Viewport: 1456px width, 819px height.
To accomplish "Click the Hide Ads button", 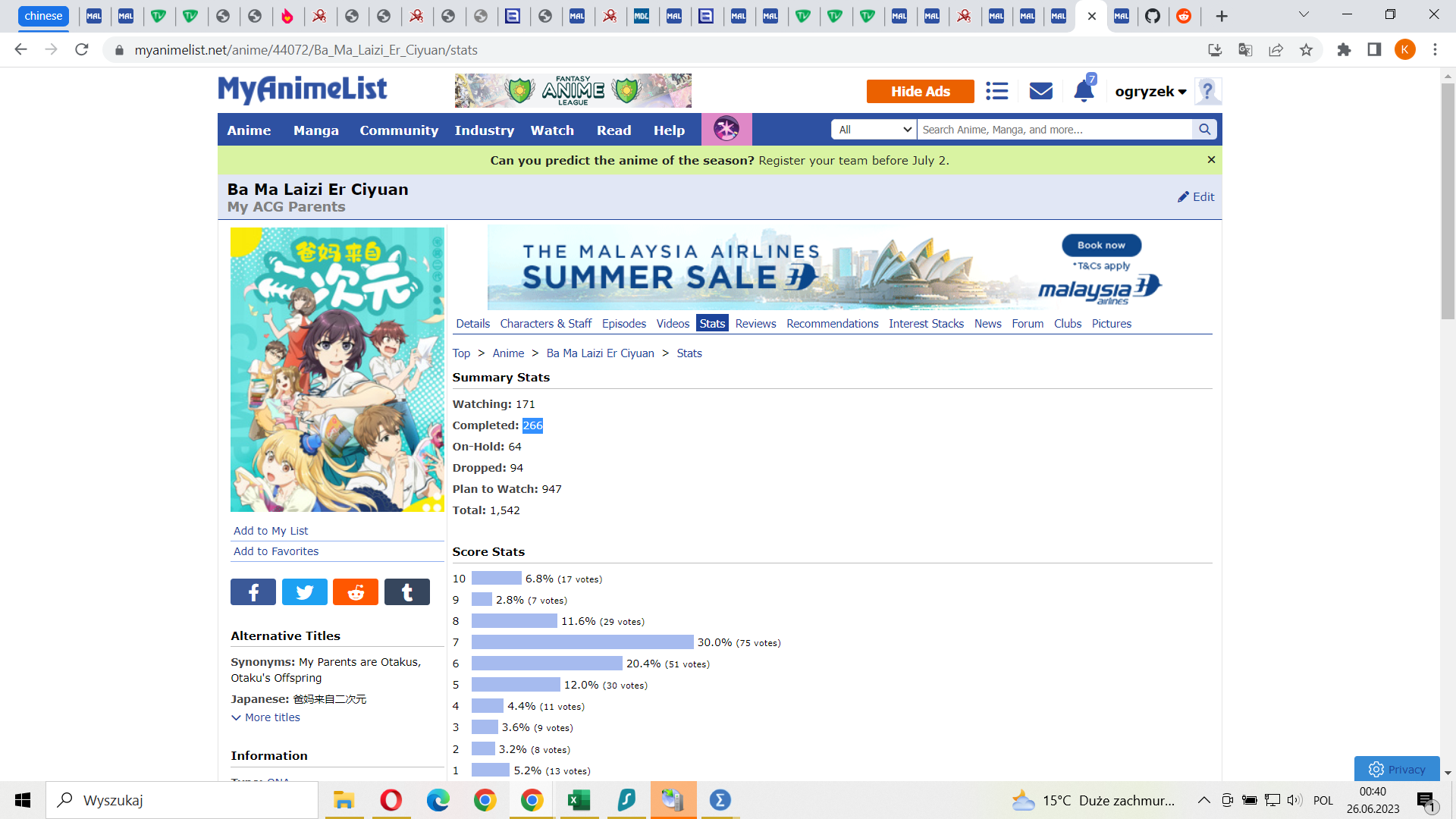I will tap(920, 91).
